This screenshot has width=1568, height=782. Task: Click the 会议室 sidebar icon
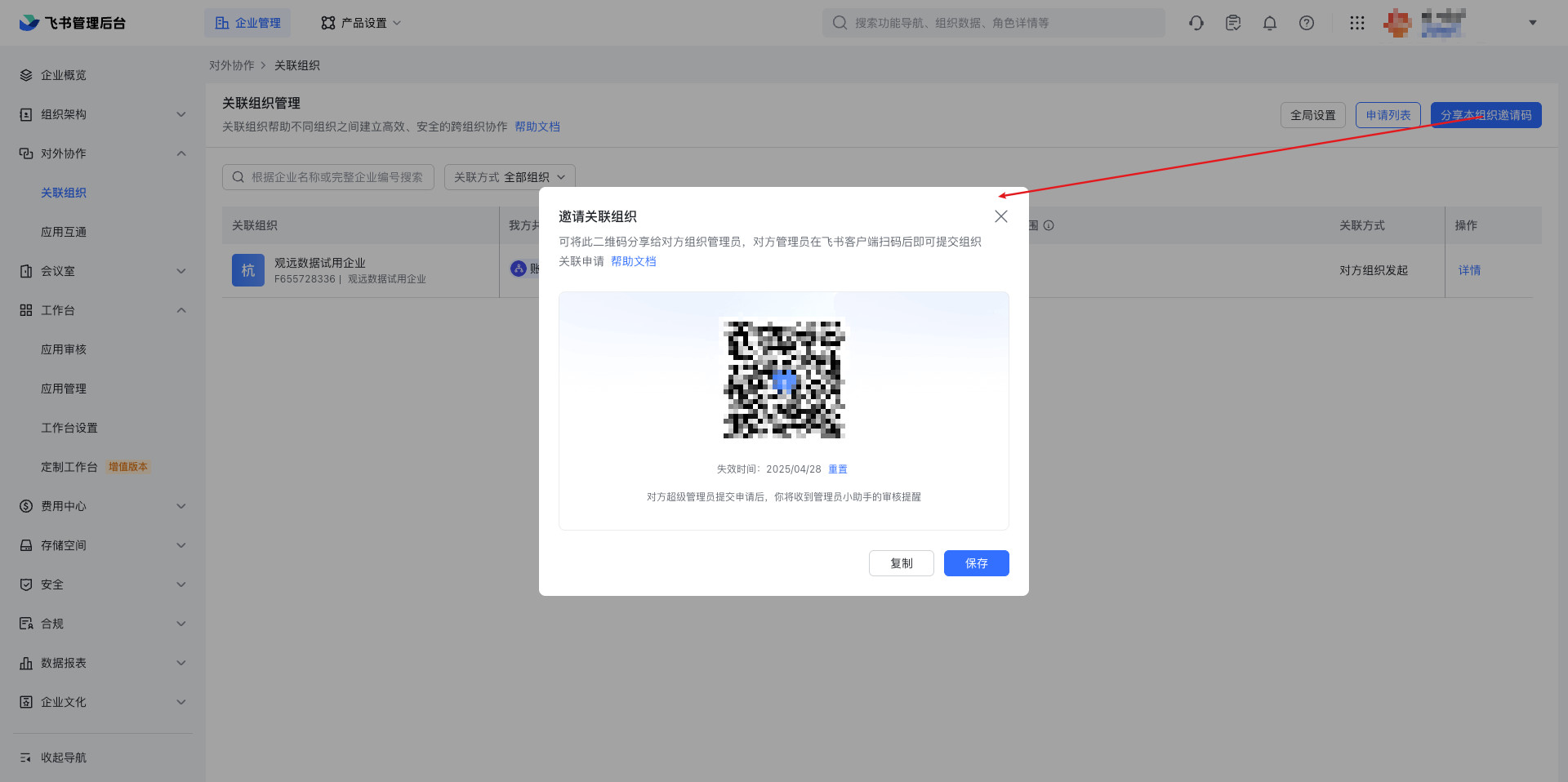[x=26, y=271]
